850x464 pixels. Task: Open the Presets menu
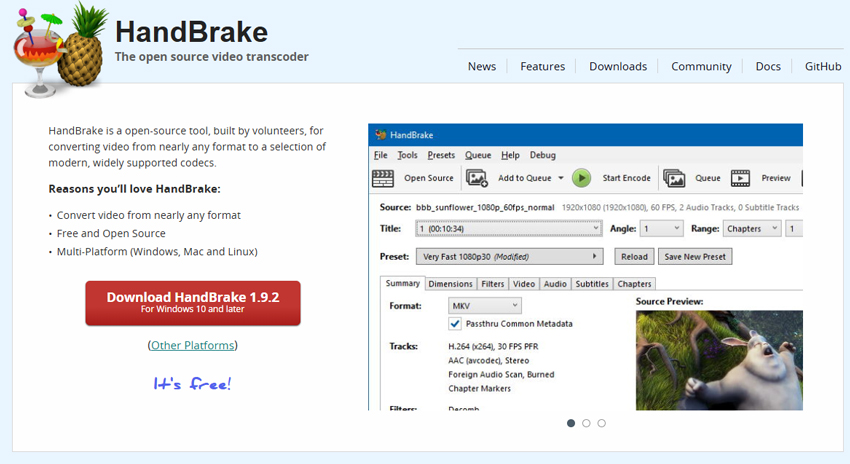441,155
